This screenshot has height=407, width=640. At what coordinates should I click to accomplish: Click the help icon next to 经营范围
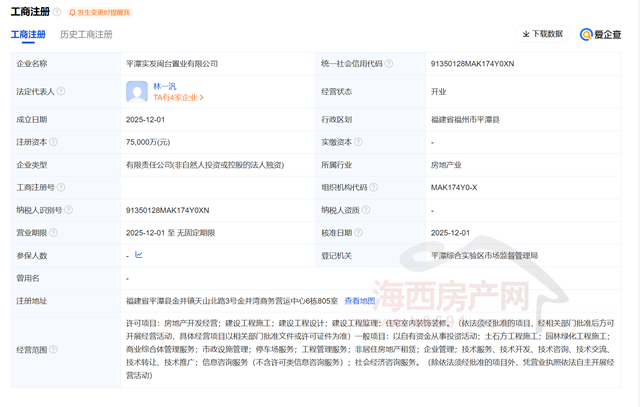[x=54, y=350]
